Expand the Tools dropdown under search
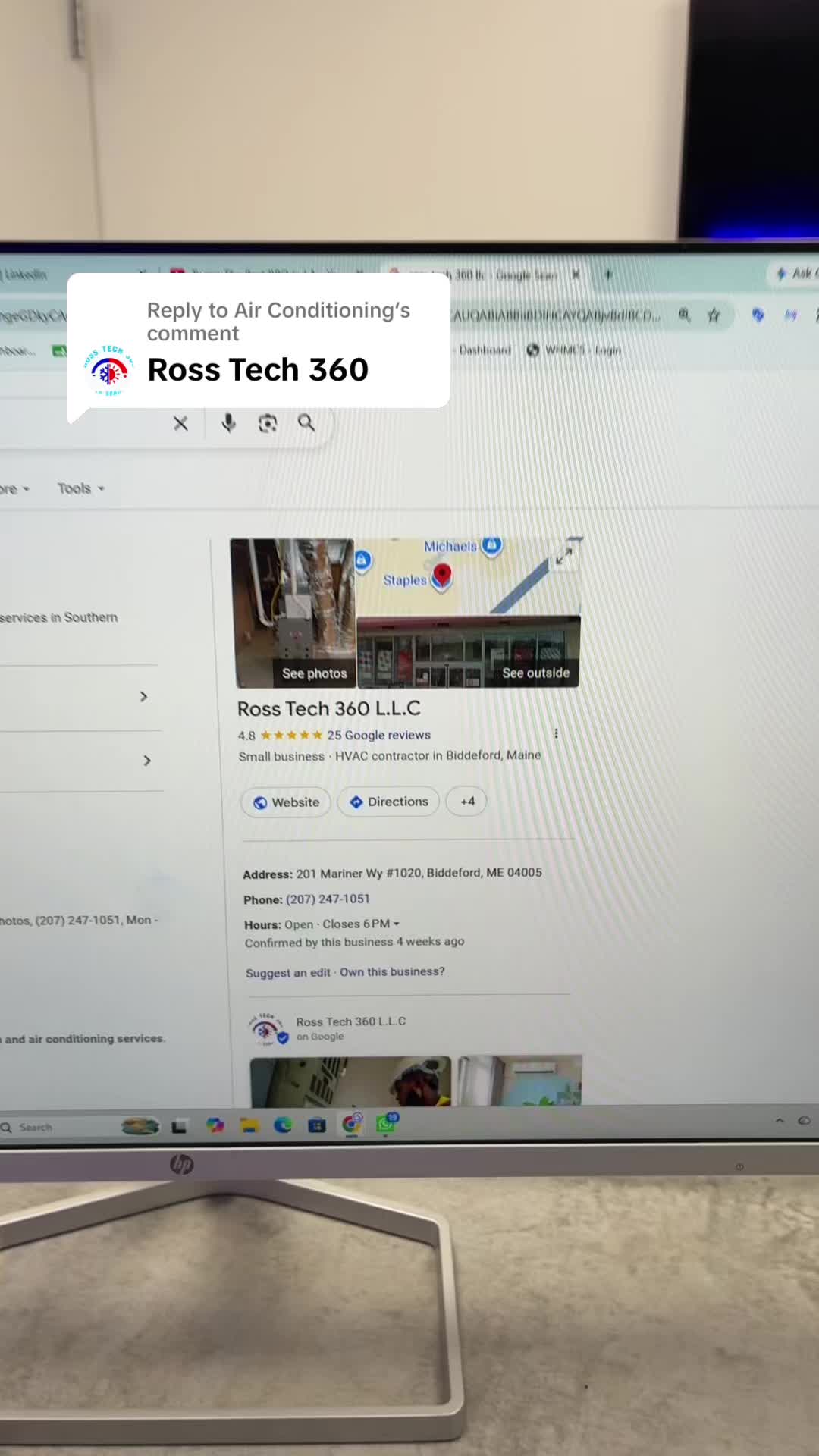Viewport: 819px width, 1456px height. pos(81,488)
